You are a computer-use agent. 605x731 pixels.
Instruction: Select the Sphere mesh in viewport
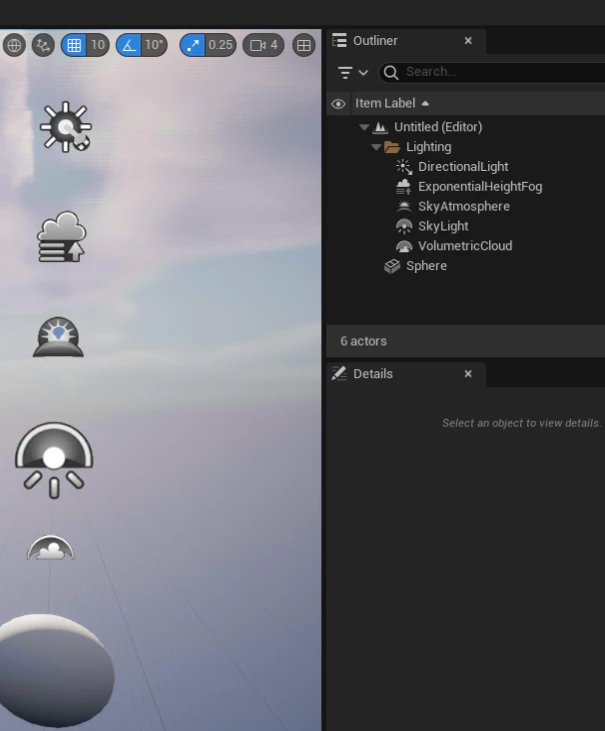55,670
